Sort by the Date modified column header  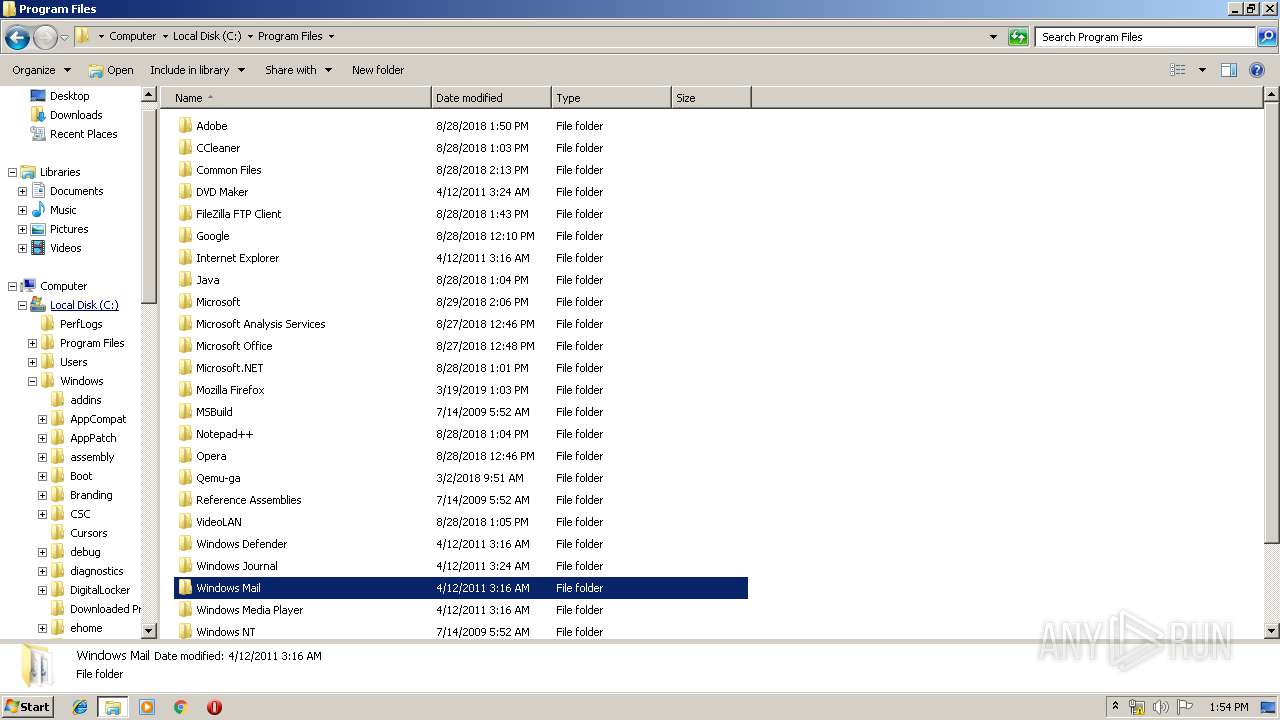[x=491, y=98]
